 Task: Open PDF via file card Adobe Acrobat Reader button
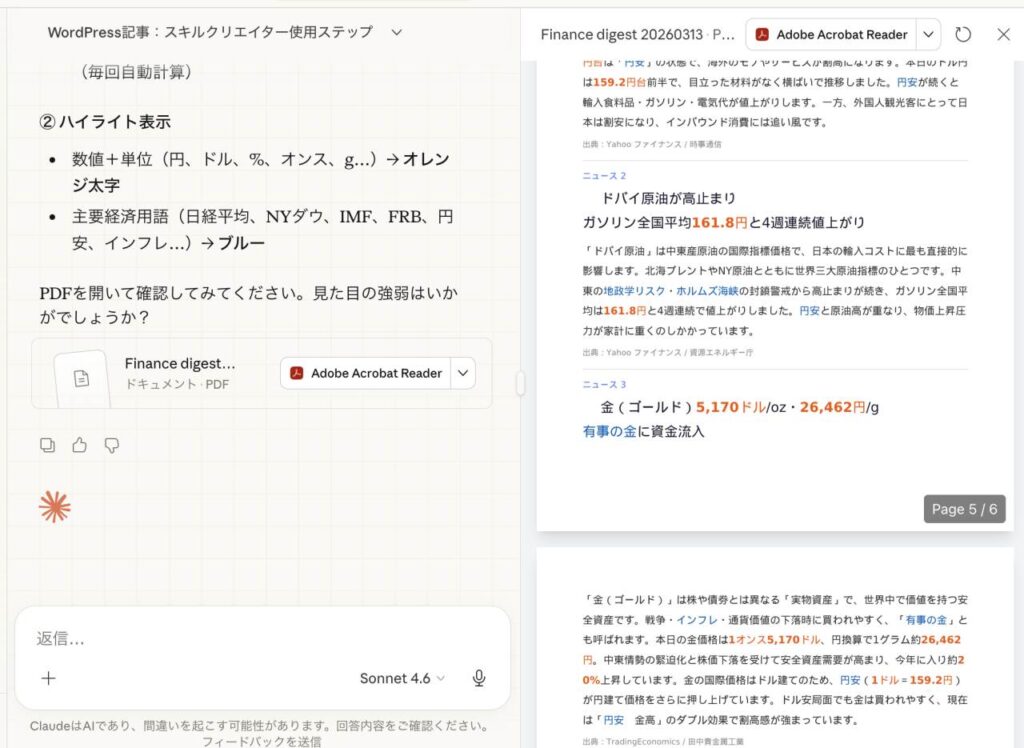coord(366,373)
